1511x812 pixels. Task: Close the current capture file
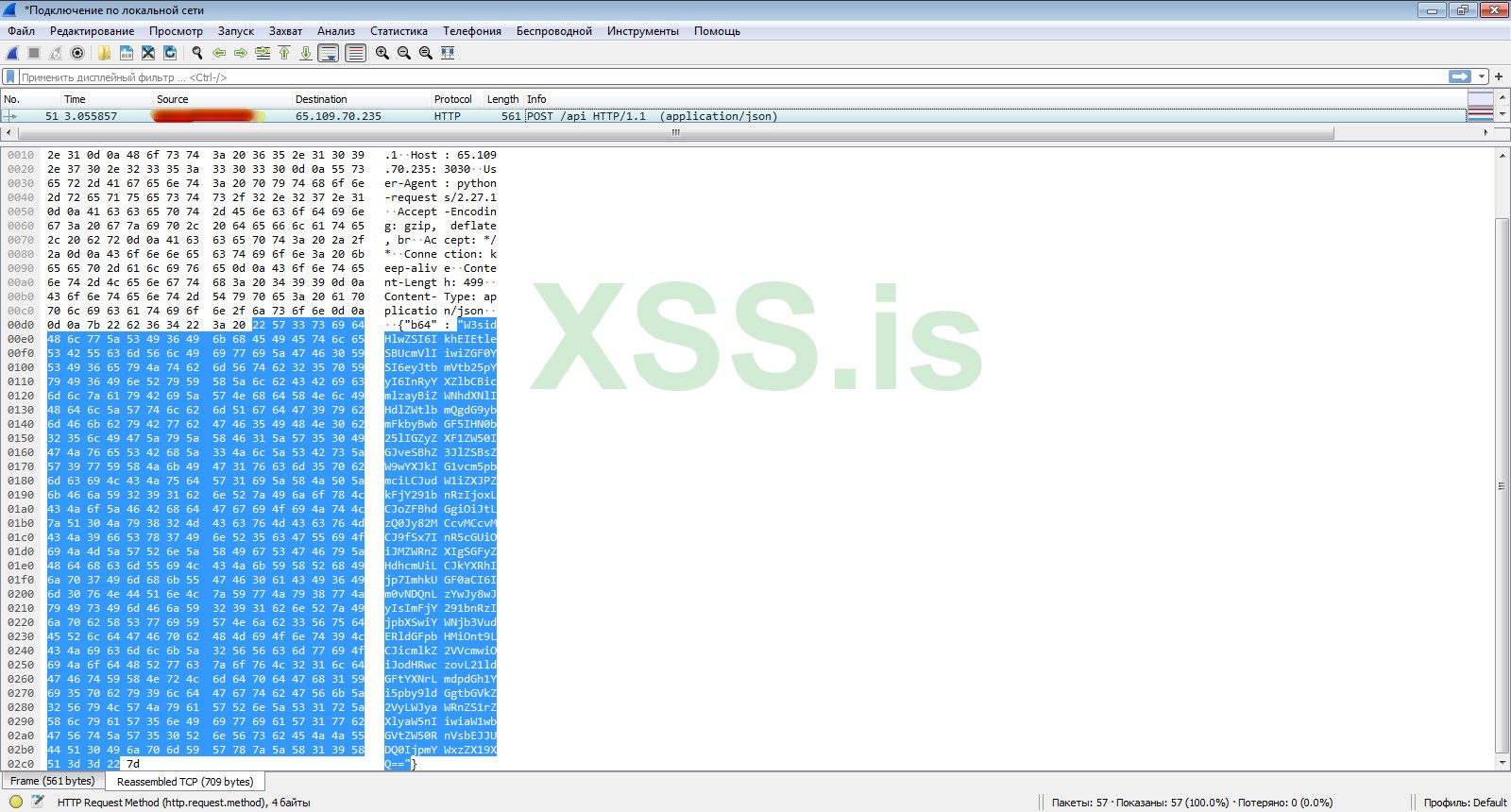coord(148,53)
